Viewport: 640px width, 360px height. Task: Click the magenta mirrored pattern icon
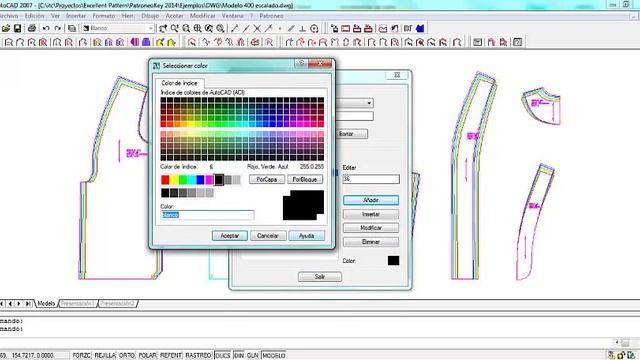click(x=135, y=42)
